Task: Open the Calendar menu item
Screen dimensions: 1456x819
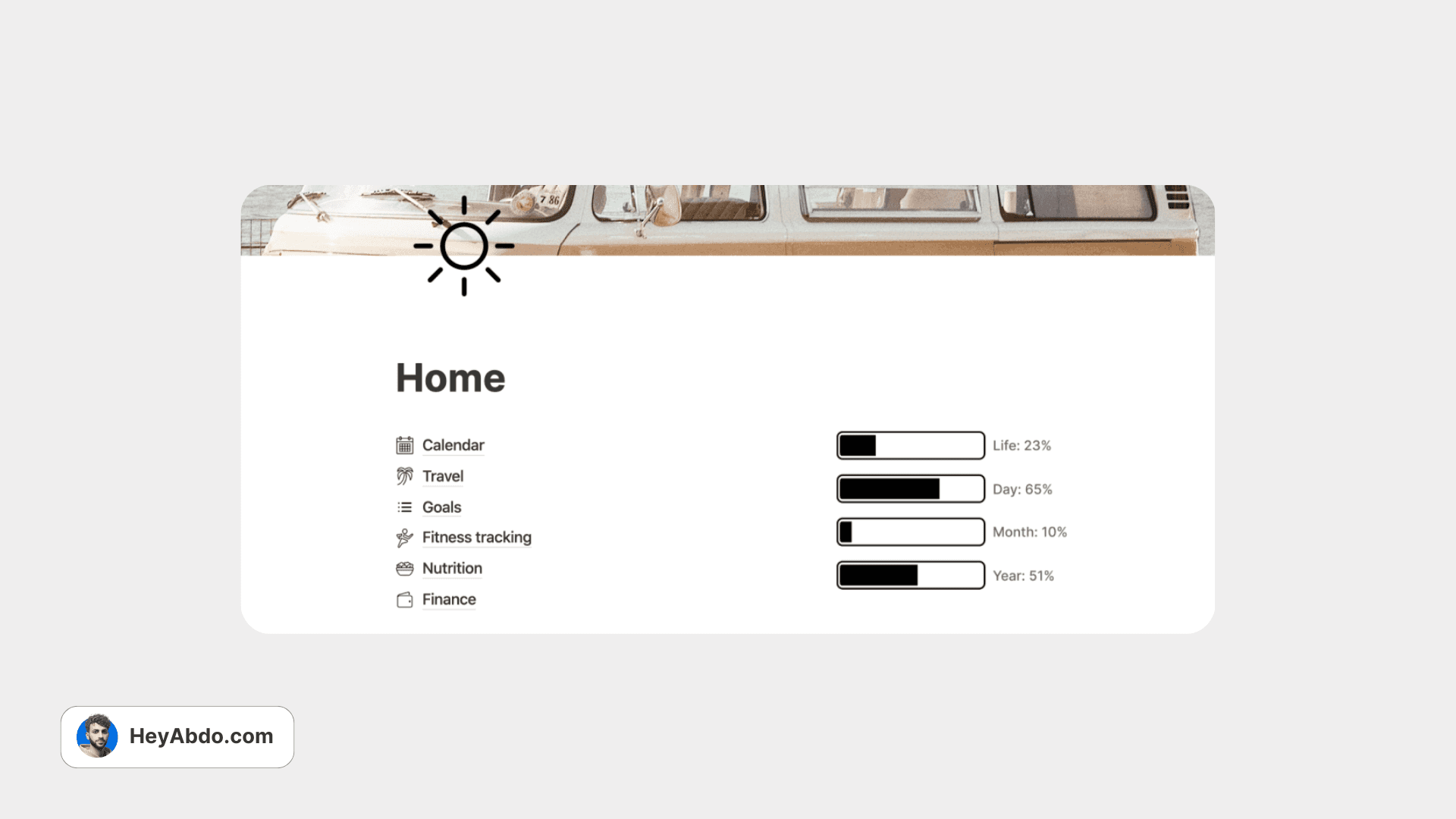Action: tap(452, 445)
